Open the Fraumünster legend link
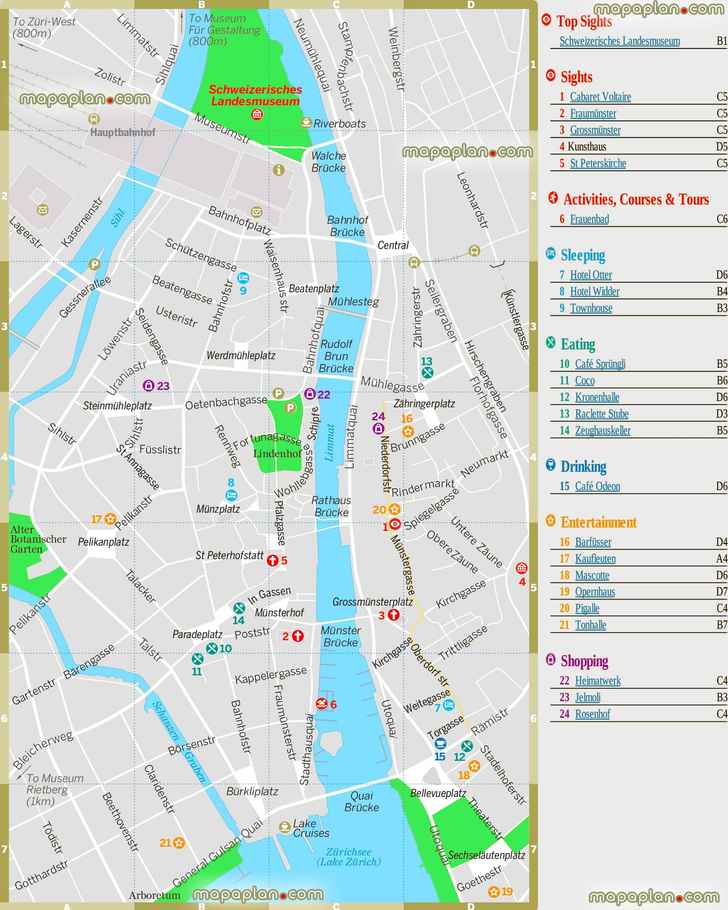 tap(593, 114)
